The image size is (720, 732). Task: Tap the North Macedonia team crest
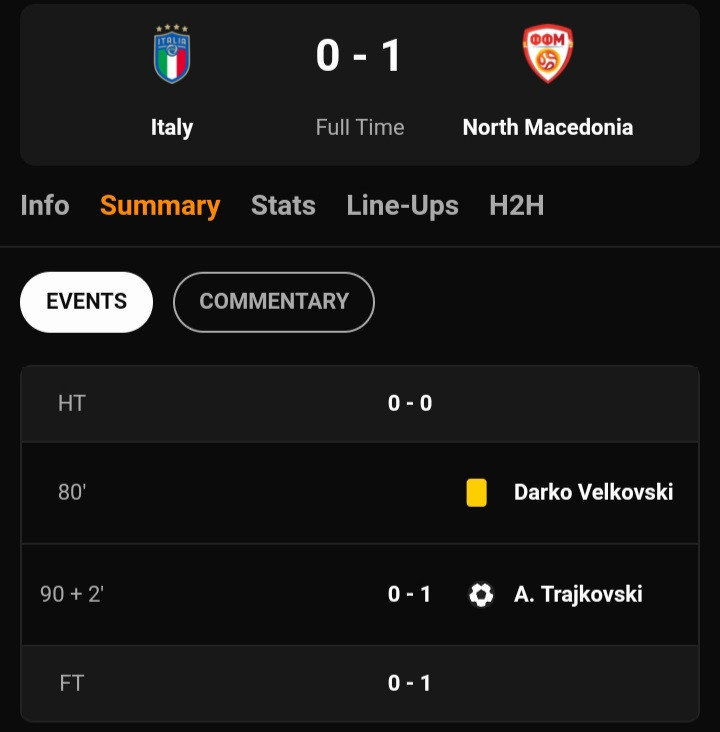(x=548, y=54)
